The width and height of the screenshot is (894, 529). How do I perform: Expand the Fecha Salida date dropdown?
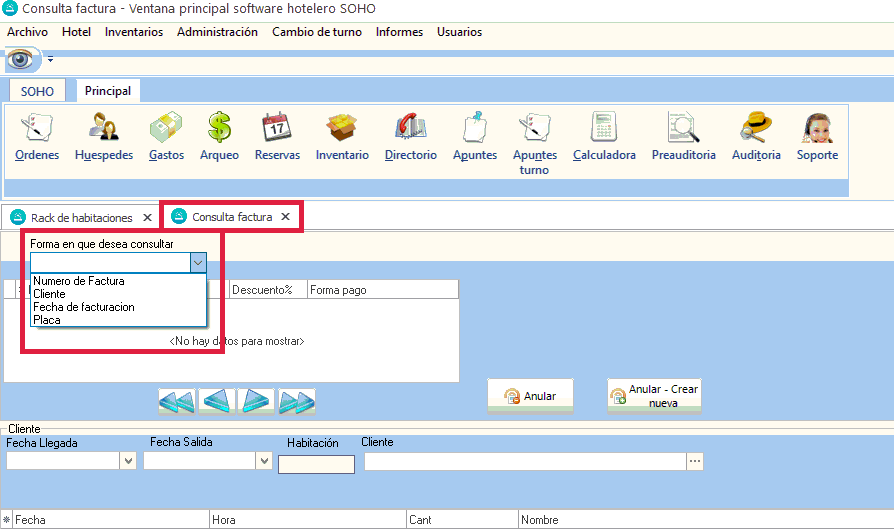pos(264,461)
